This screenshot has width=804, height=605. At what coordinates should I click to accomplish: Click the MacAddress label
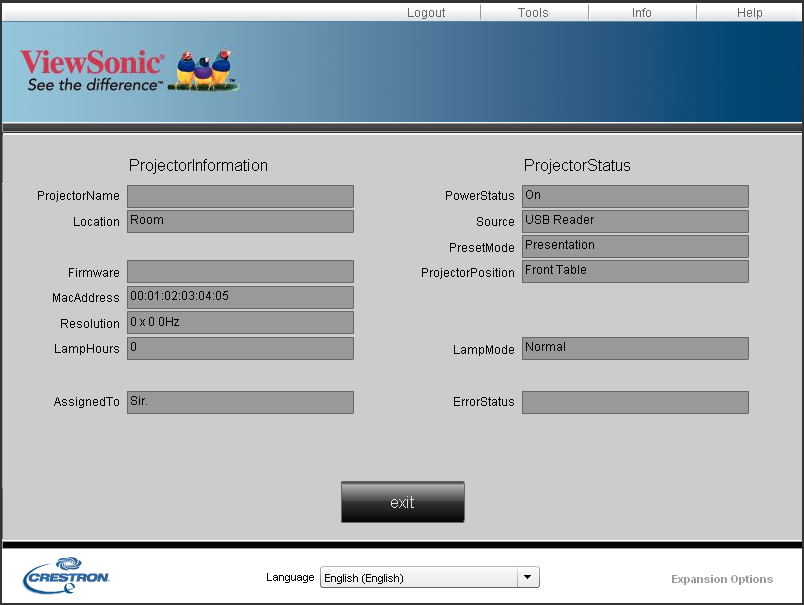pyautogui.click(x=85, y=298)
